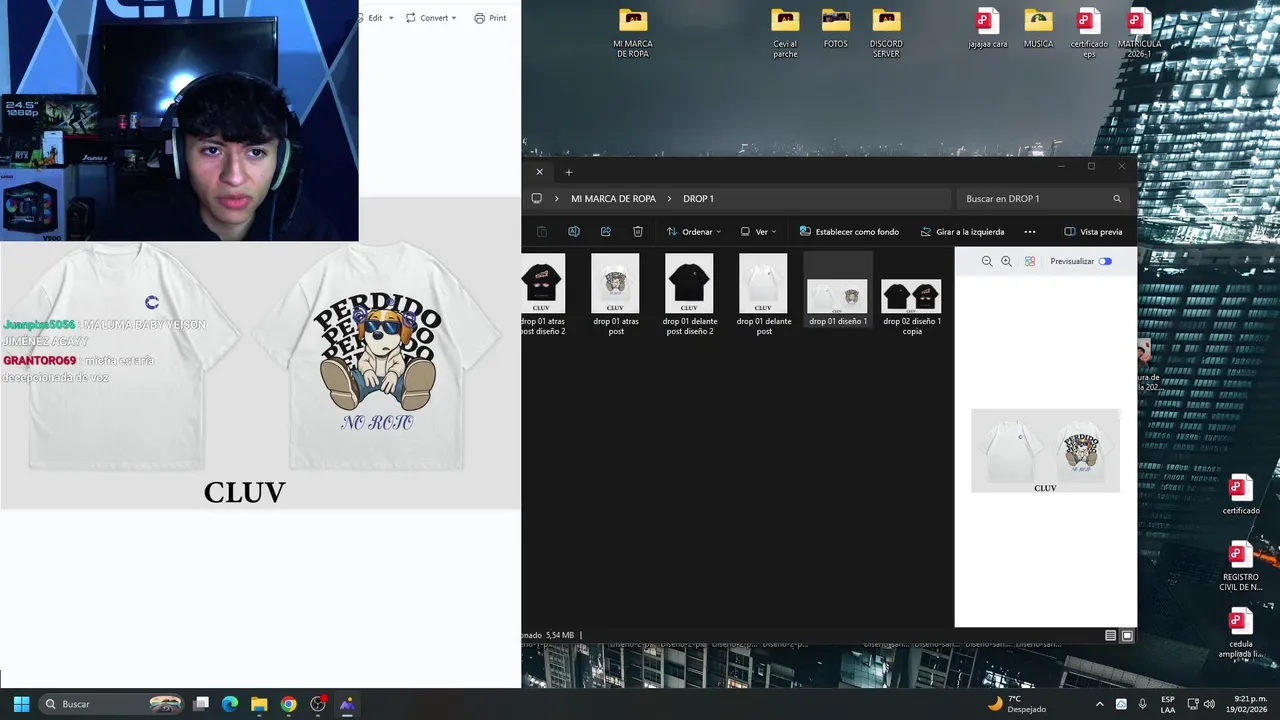Image resolution: width=1280 pixels, height=720 pixels.
Task: Open Microsoft Edge from taskbar
Action: 230,704
